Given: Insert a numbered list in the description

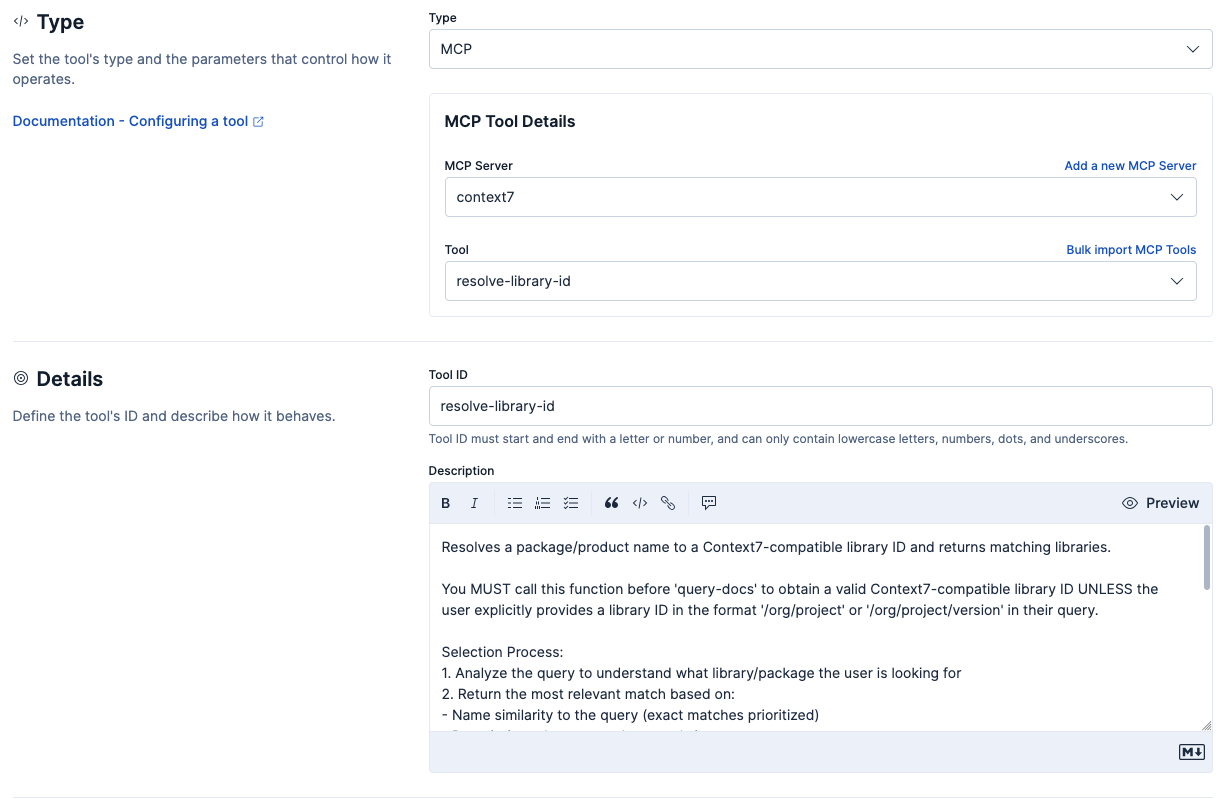Looking at the screenshot, I should point(543,503).
